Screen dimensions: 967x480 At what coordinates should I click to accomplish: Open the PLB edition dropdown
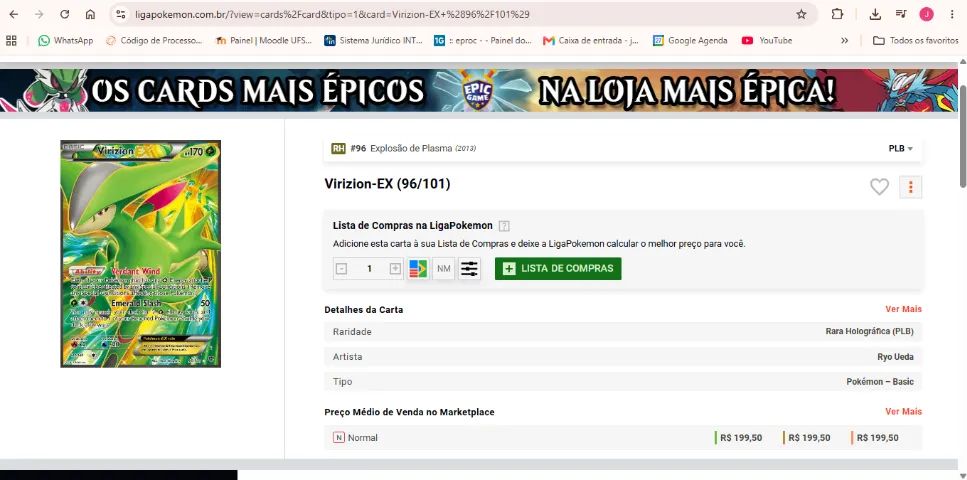900,148
